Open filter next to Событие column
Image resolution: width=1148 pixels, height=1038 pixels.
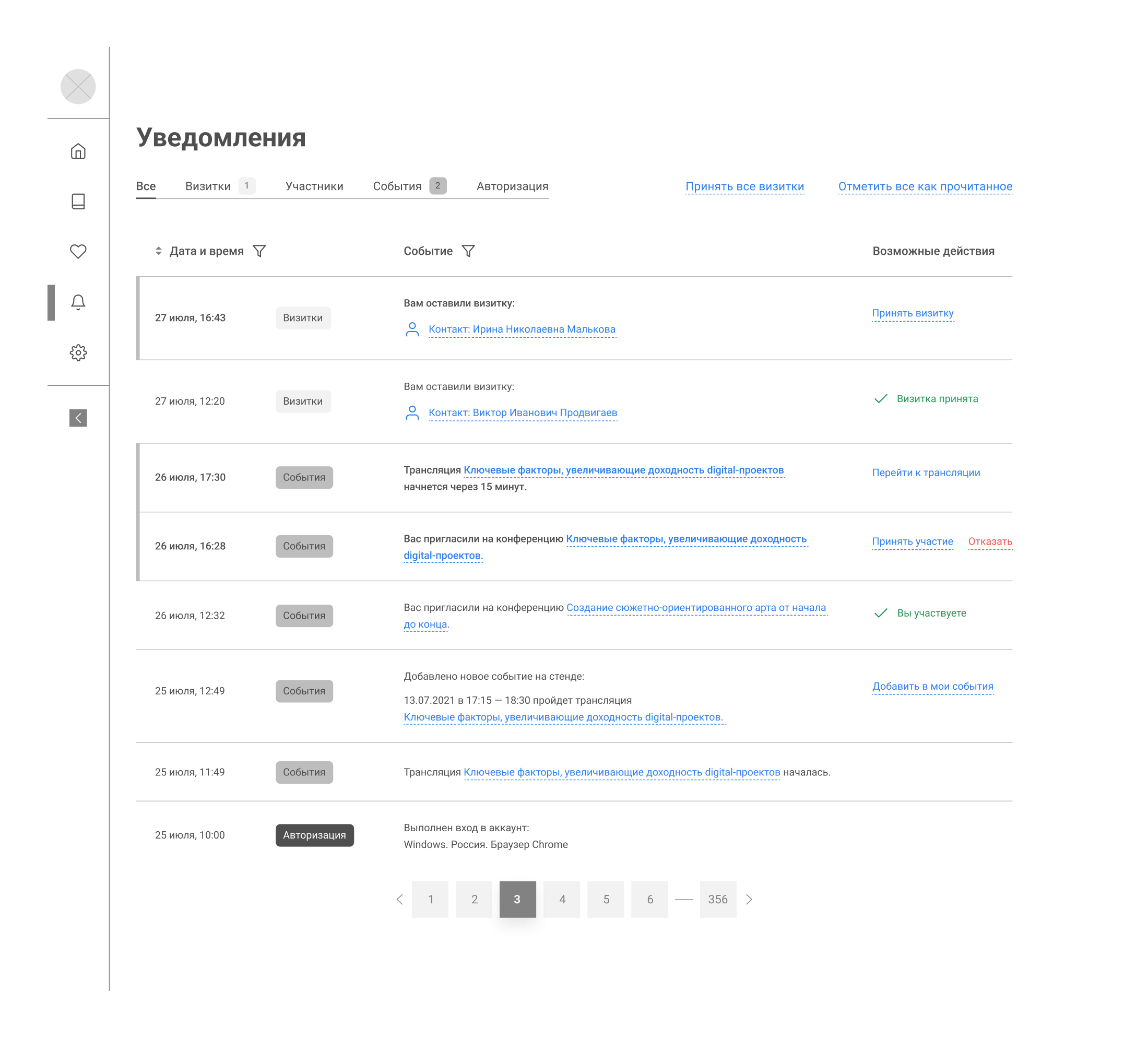coord(468,251)
